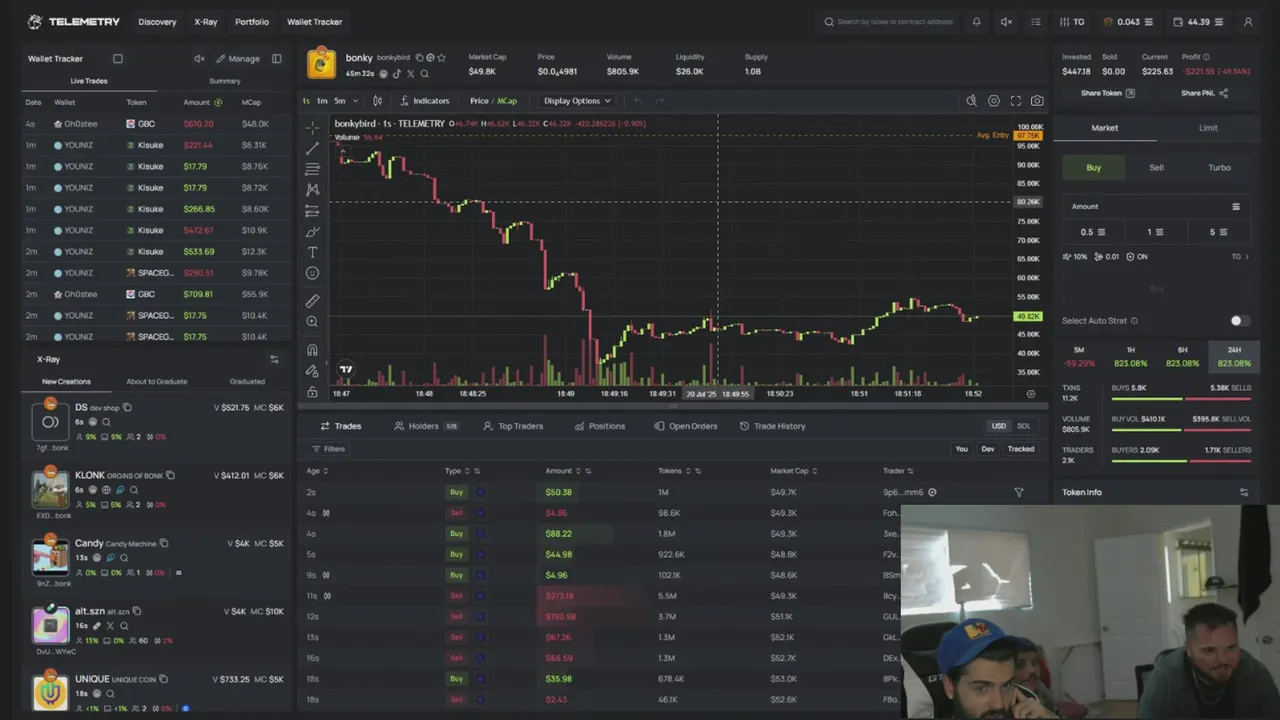Open bonky's X (Twitter) link
Image resolution: width=1280 pixels, height=720 pixels.
coord(410,74)
